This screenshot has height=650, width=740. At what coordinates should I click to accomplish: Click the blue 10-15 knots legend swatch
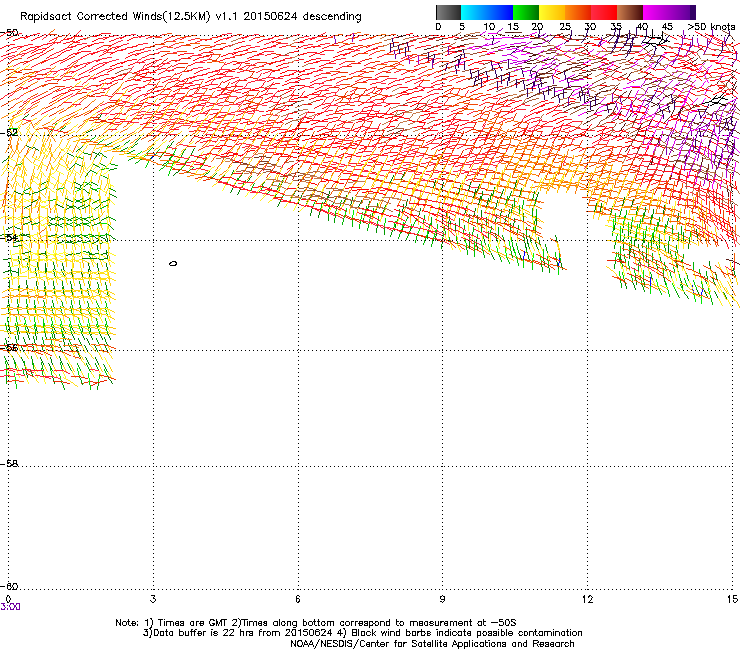pyautogui.click(x=500, y=12)
